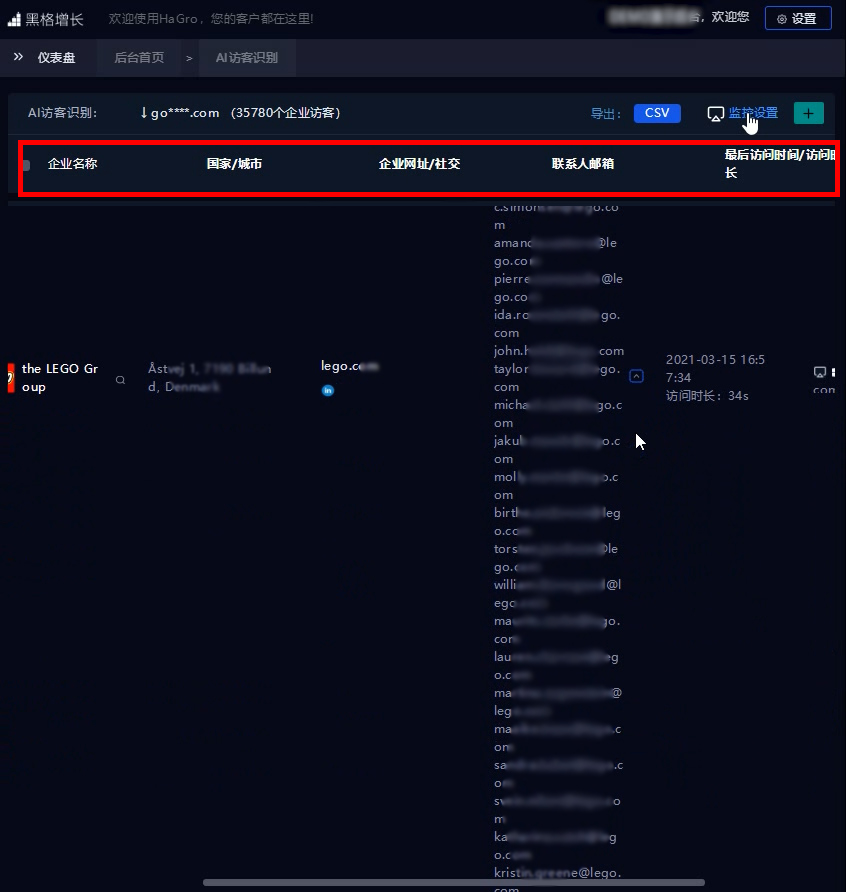This screenshot has height=892, width=846.
Task: Switch to the 仪表盘 tab
Action: click(56, 58)
